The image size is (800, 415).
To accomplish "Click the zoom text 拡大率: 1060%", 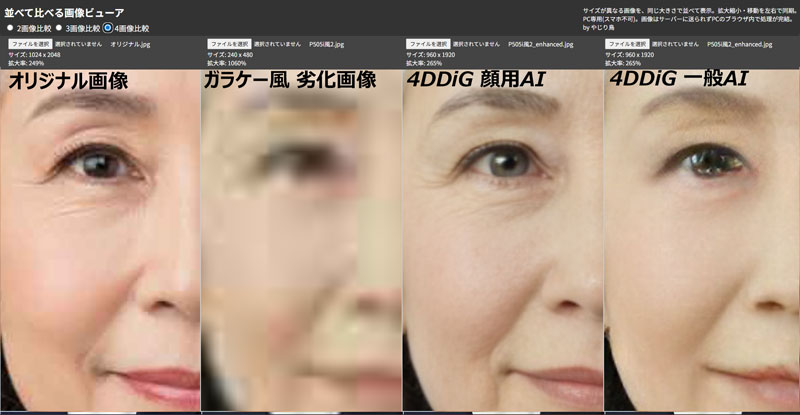I will coord(227,63).
